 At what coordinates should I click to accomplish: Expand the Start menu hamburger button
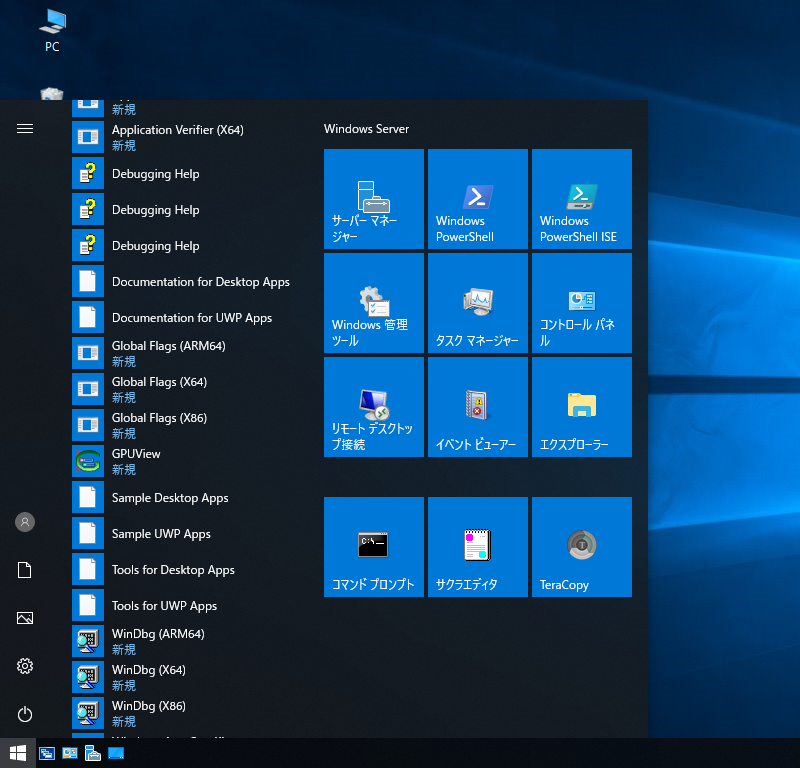point(24,129)
